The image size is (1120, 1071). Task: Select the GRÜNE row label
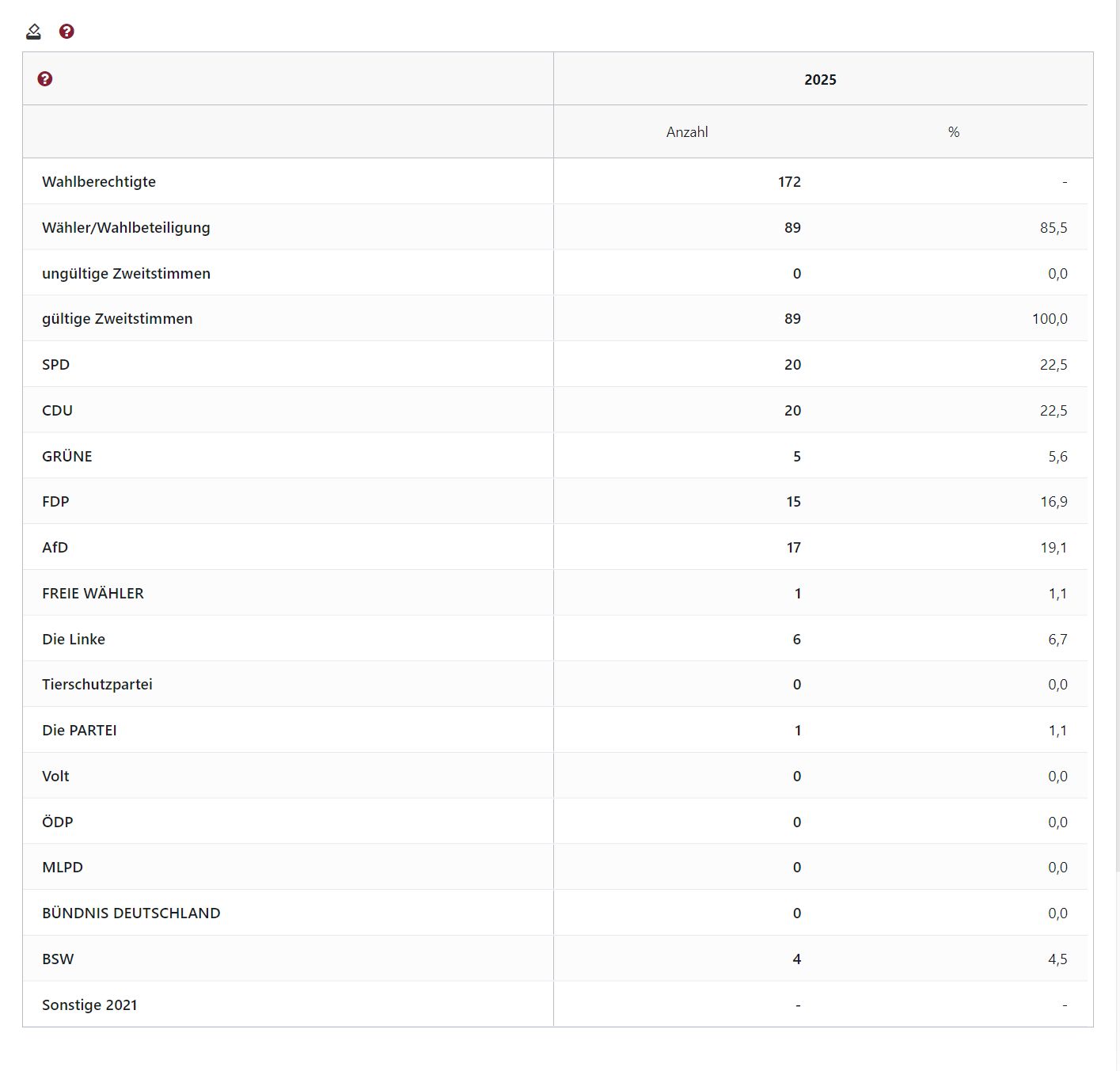pyautogui.click(x=66, y=456)
